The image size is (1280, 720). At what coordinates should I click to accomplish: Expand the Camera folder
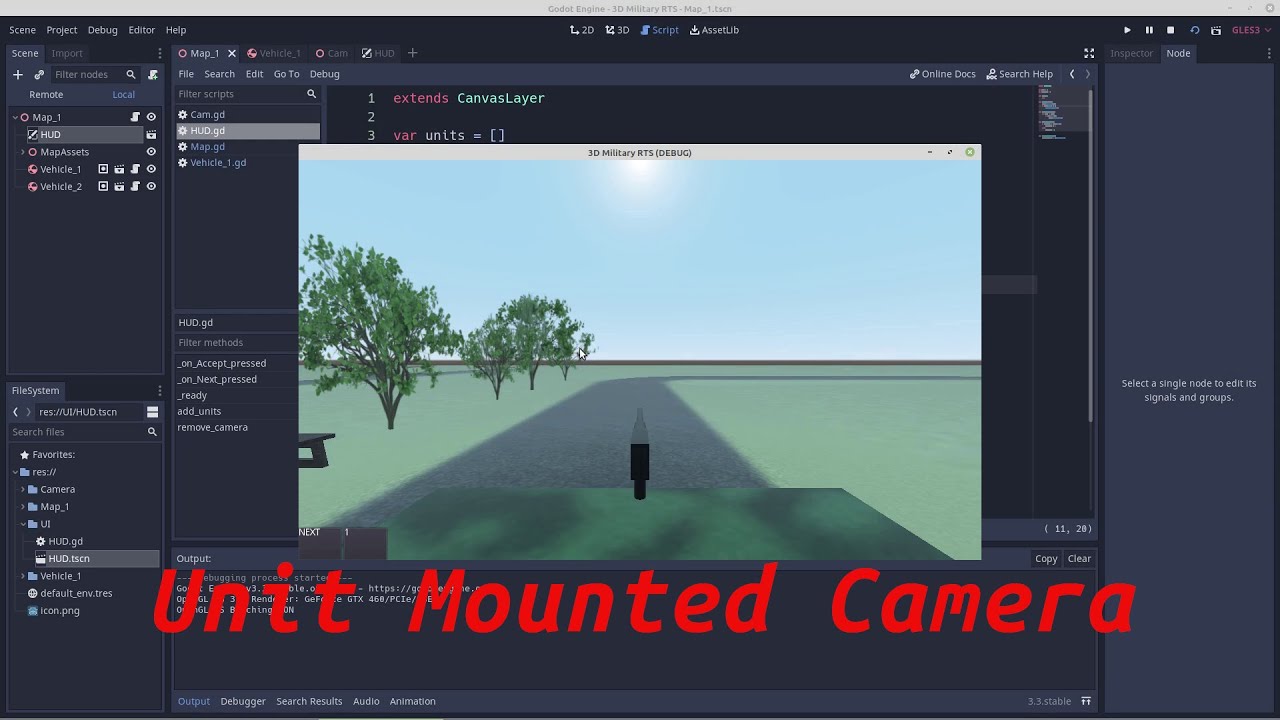pyautogui.click(x=23, y=489)
